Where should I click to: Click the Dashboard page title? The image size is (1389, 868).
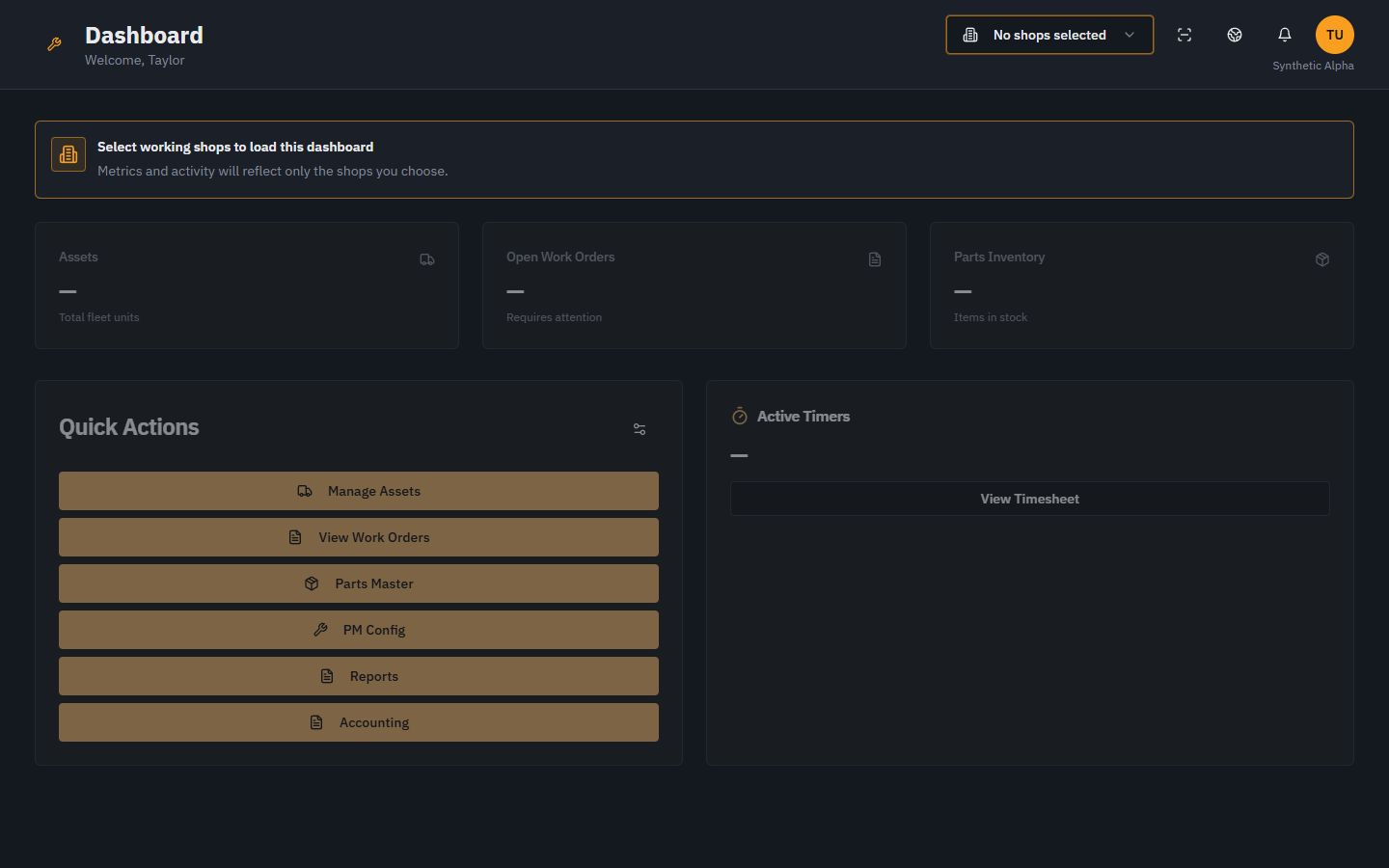tap(144, 35)
